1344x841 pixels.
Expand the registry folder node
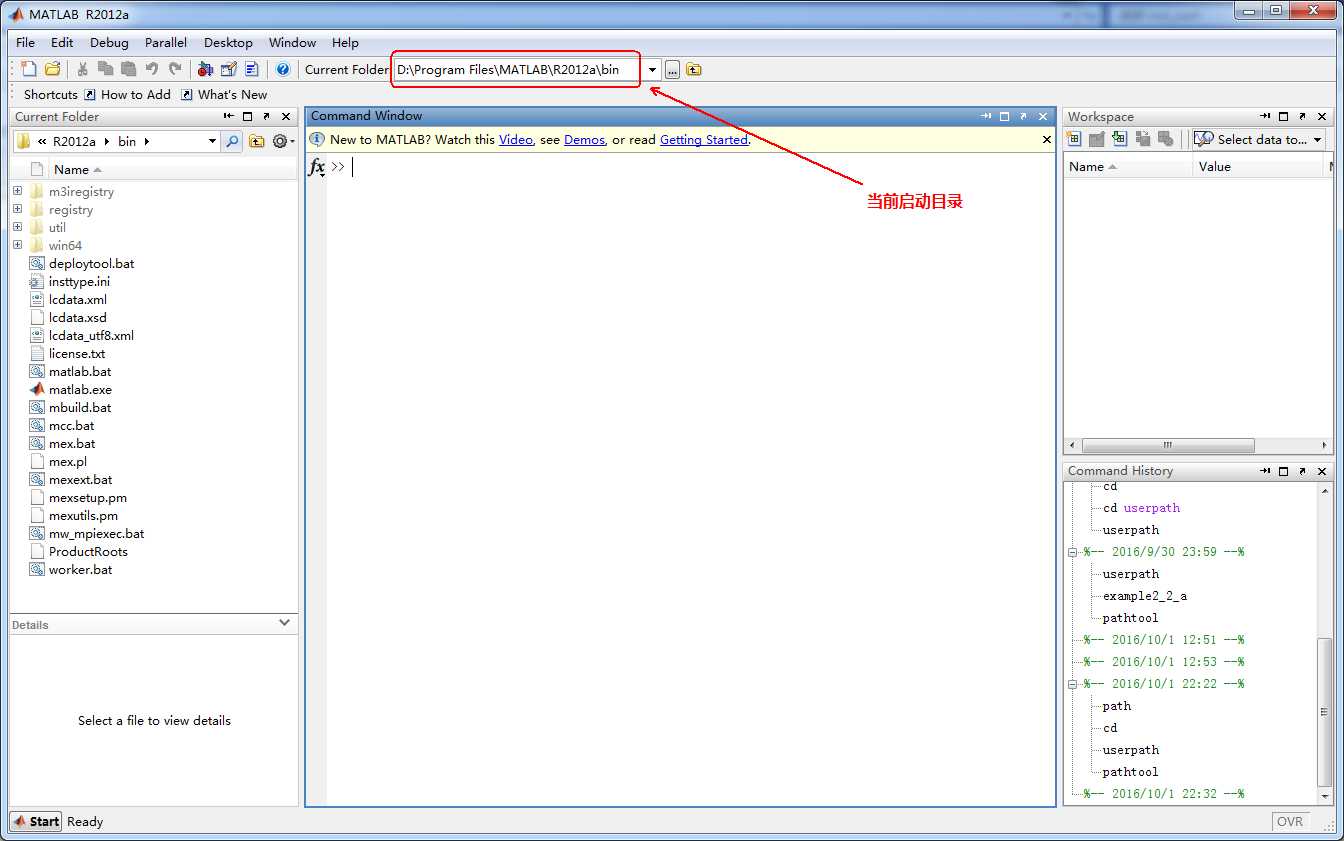[17, 209]
